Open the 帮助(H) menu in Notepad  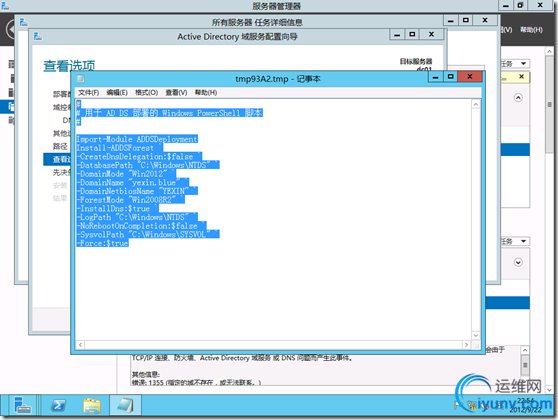pos(206,93)
